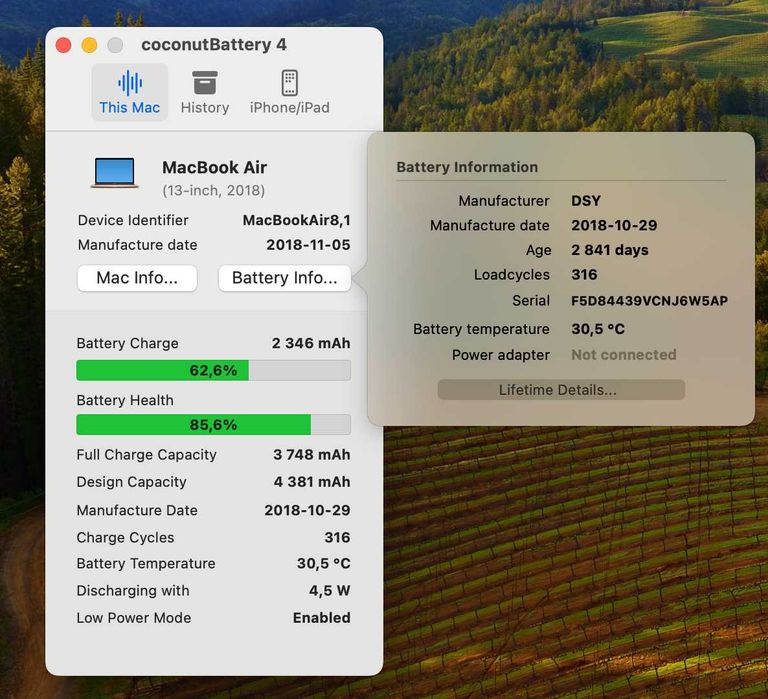Click 2018-10-29 in the Battery Information popover

[x=614, y=225]
